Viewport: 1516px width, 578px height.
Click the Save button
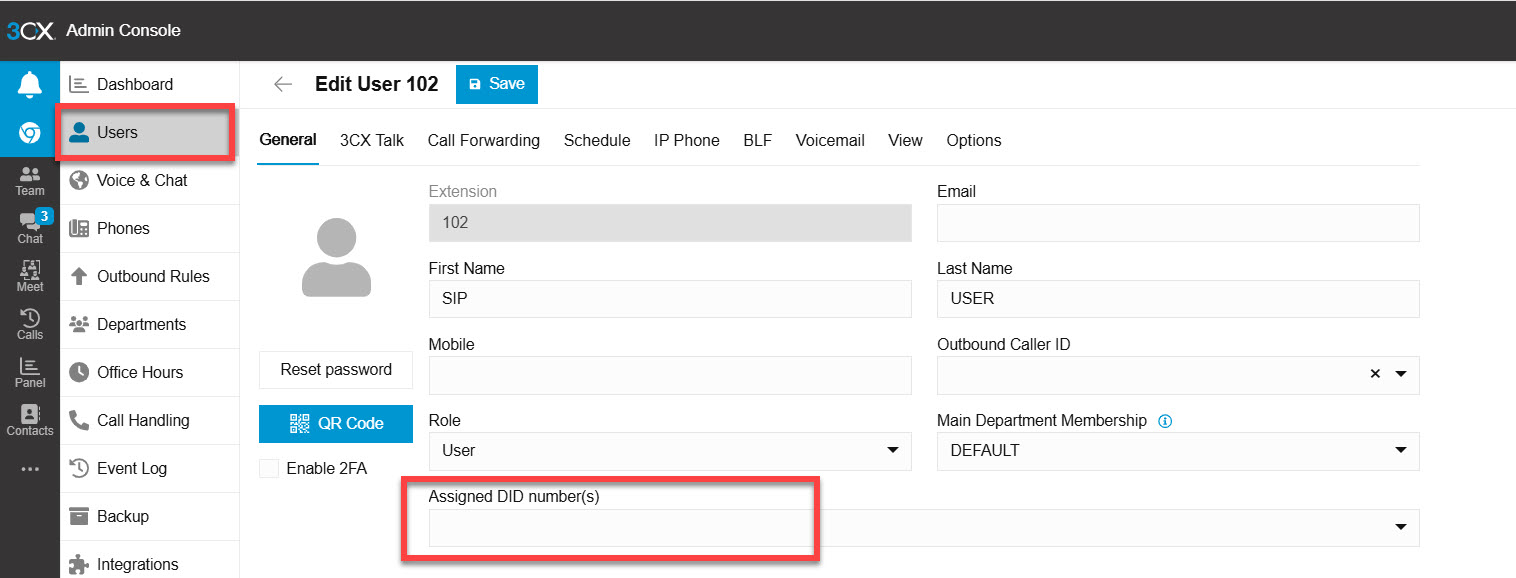point(496,84)
